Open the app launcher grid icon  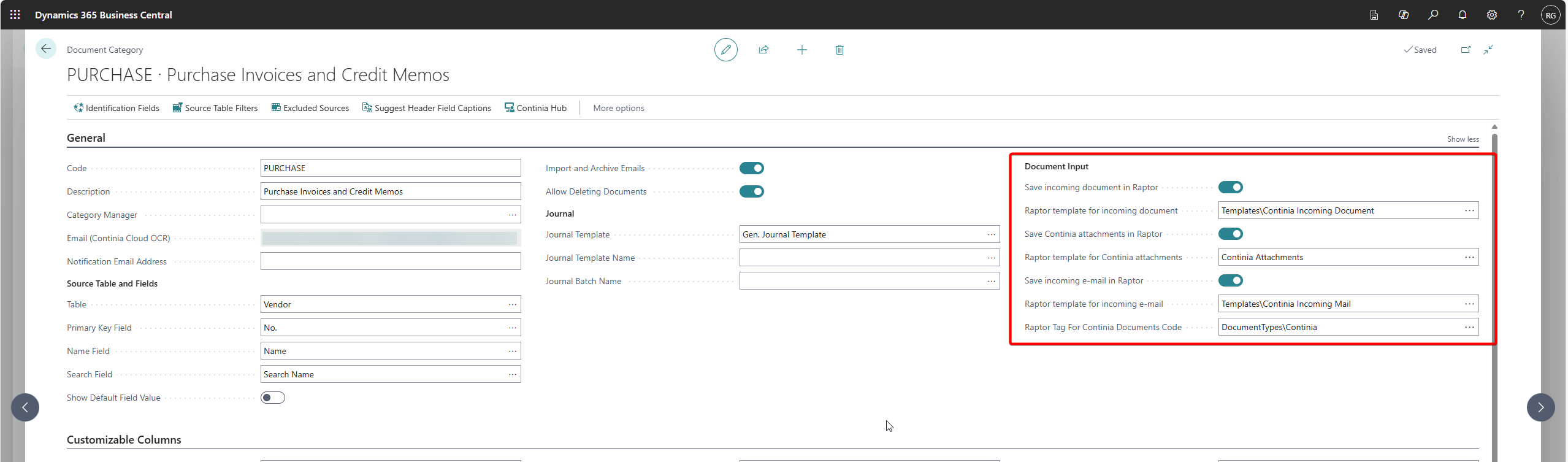[15, 15]
